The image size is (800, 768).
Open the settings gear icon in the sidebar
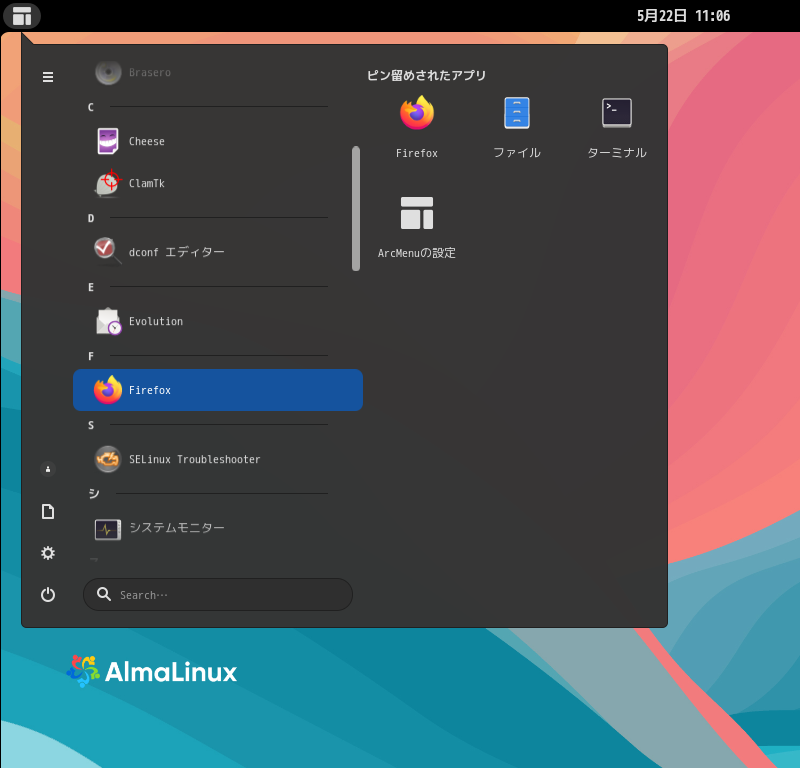[48, 553]
